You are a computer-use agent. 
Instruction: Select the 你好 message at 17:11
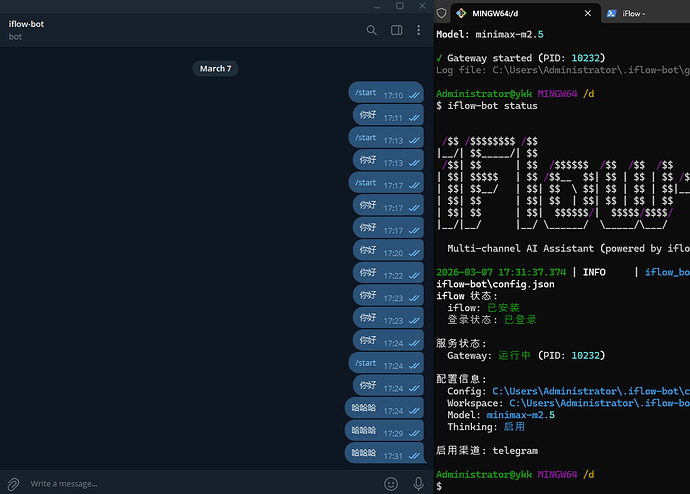pyautogui.click(x=388, y=115)
